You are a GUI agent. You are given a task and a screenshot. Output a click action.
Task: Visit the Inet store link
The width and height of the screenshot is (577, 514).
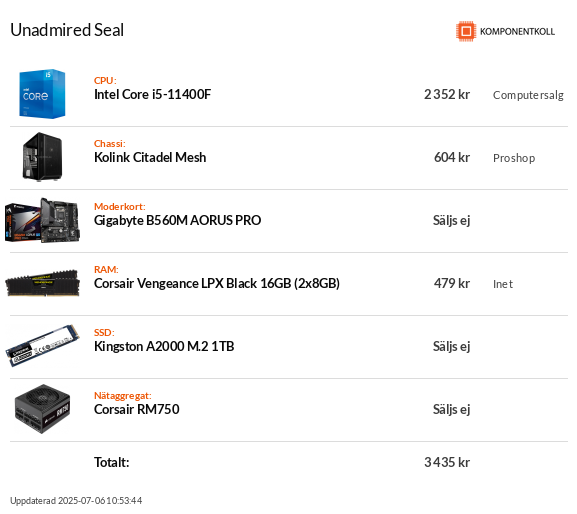[x=503, y=284]
